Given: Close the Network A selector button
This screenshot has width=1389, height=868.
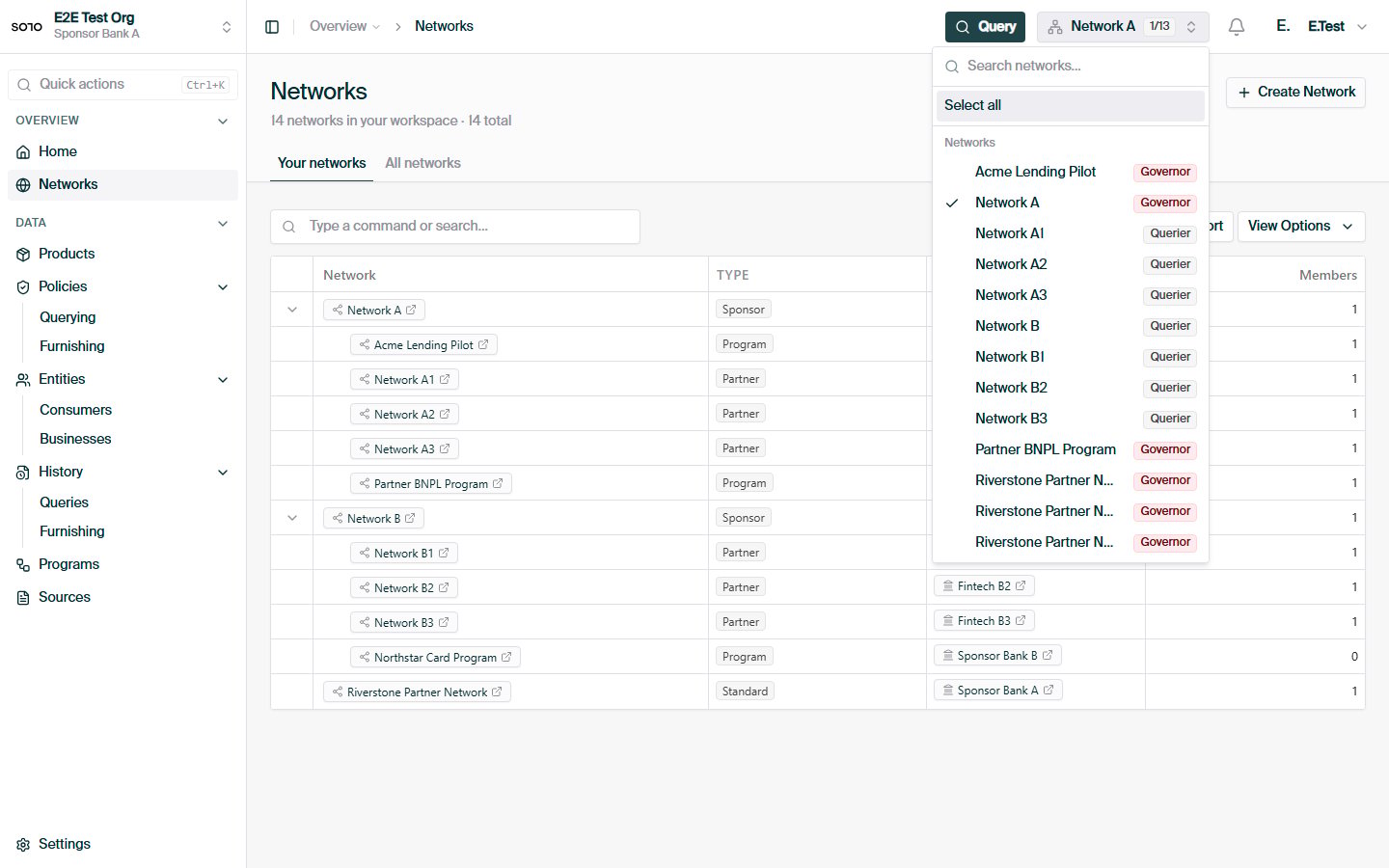Looking at the screenshot, I should coord(1123,27).
